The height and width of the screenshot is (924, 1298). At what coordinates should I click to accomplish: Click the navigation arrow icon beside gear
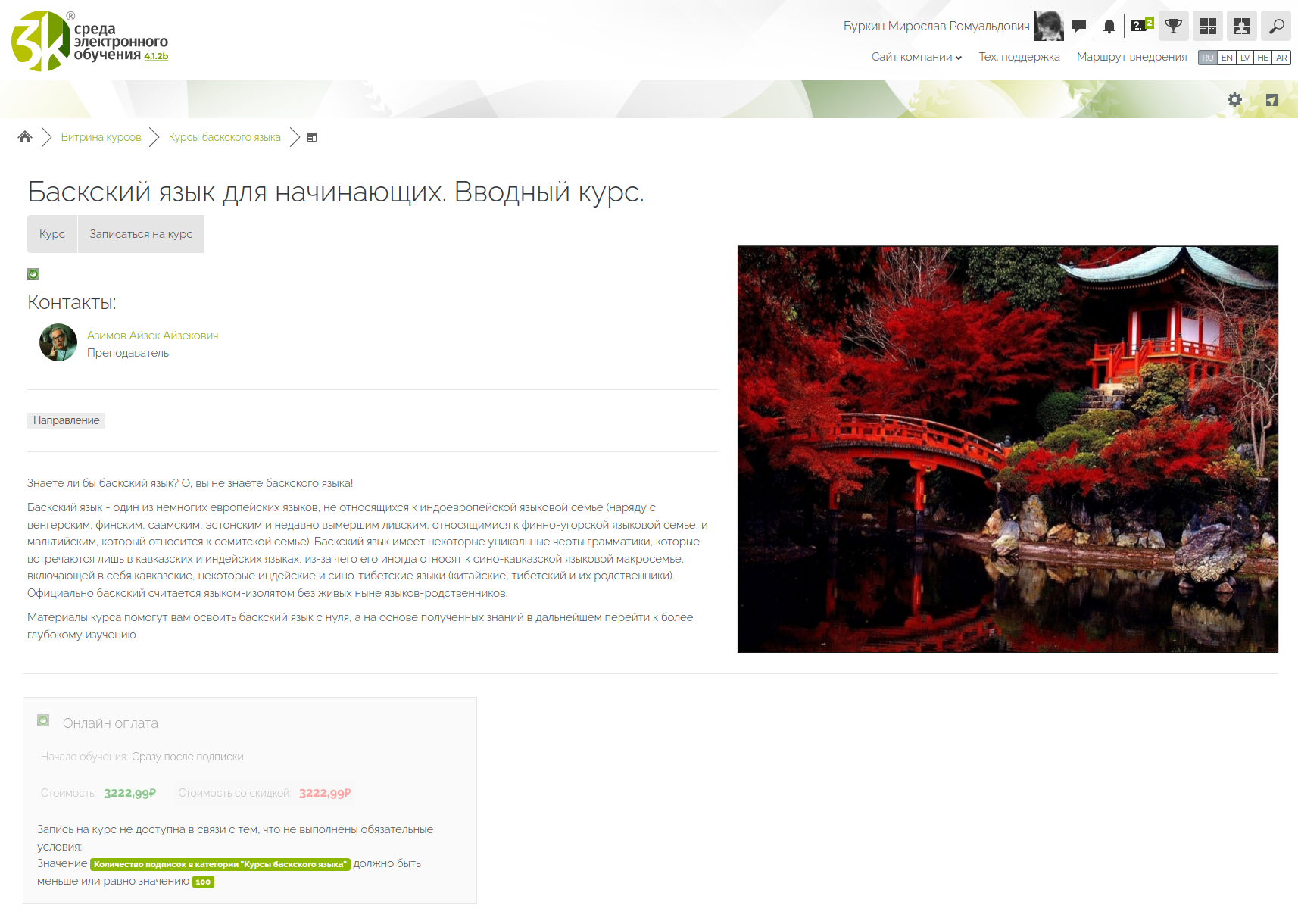1272,100
